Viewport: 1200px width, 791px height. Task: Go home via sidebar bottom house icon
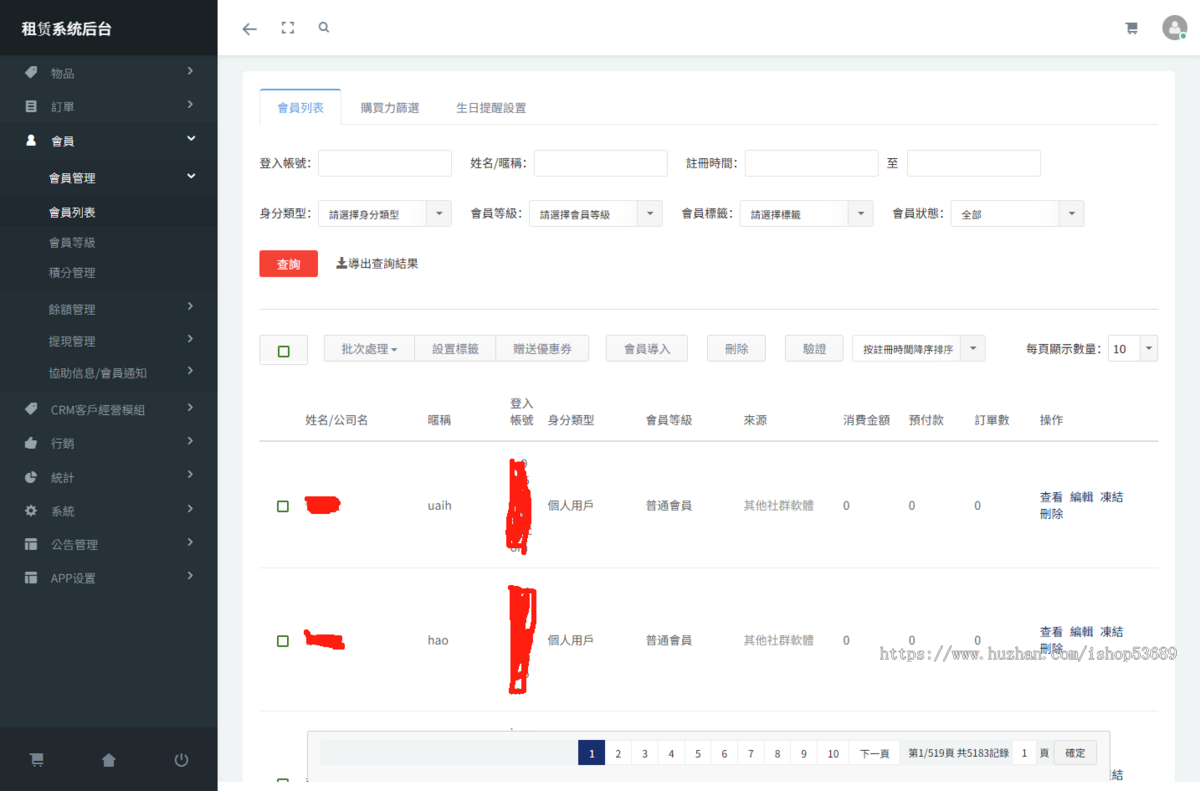tap(109, 760)
